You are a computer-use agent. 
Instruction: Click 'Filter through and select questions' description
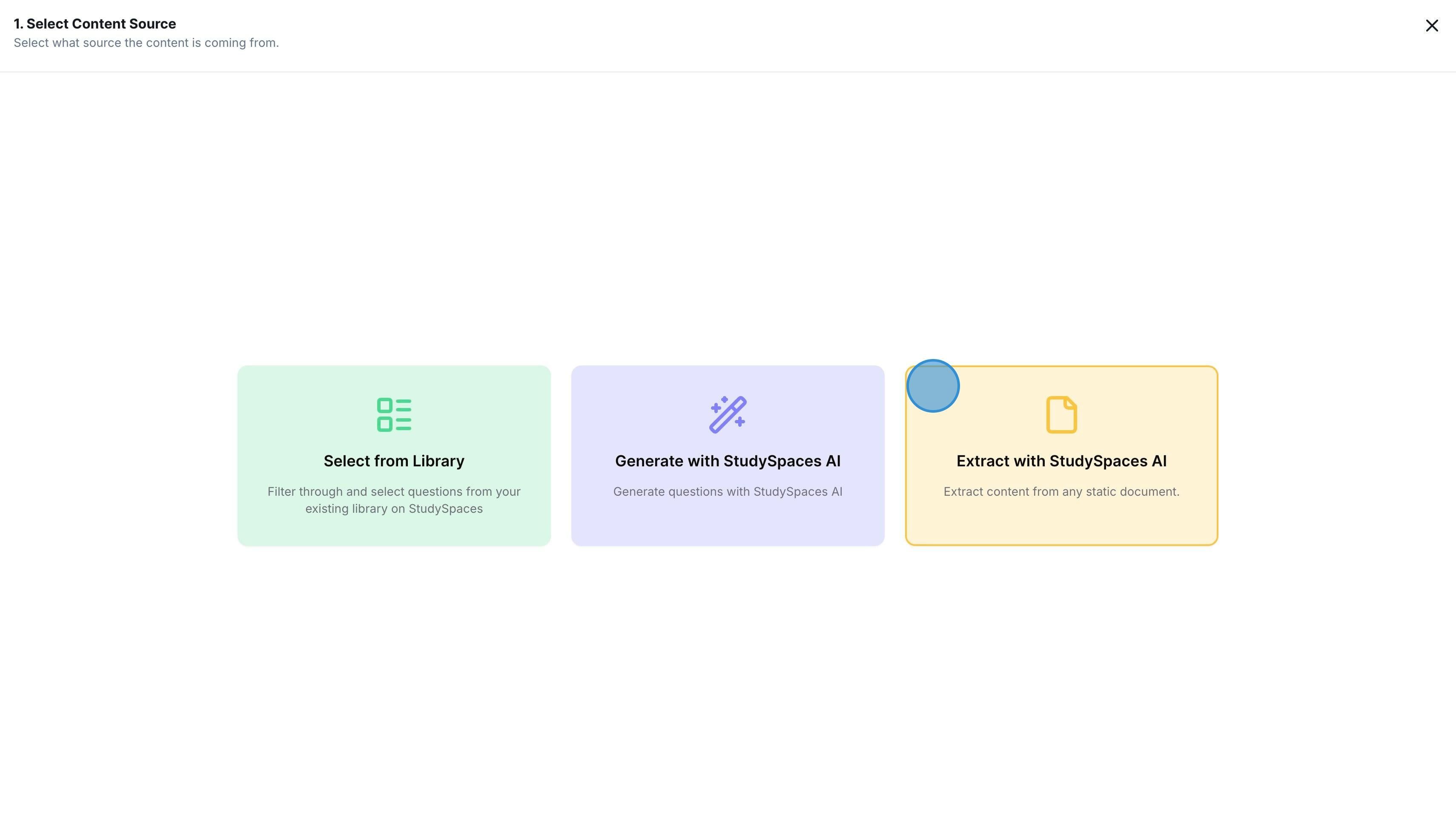394,500
